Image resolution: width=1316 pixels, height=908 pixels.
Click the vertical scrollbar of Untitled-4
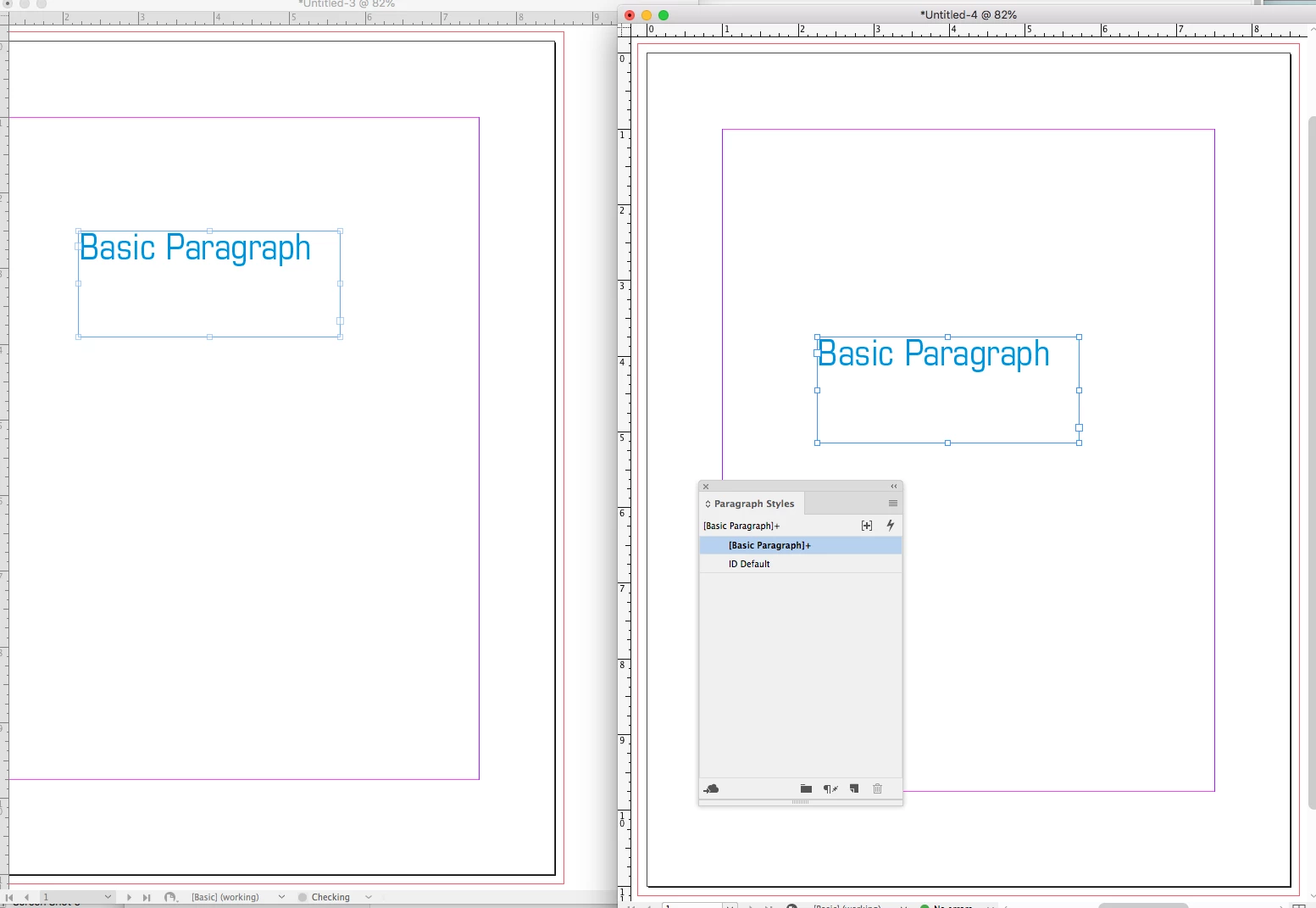[x=1312, y=462]
